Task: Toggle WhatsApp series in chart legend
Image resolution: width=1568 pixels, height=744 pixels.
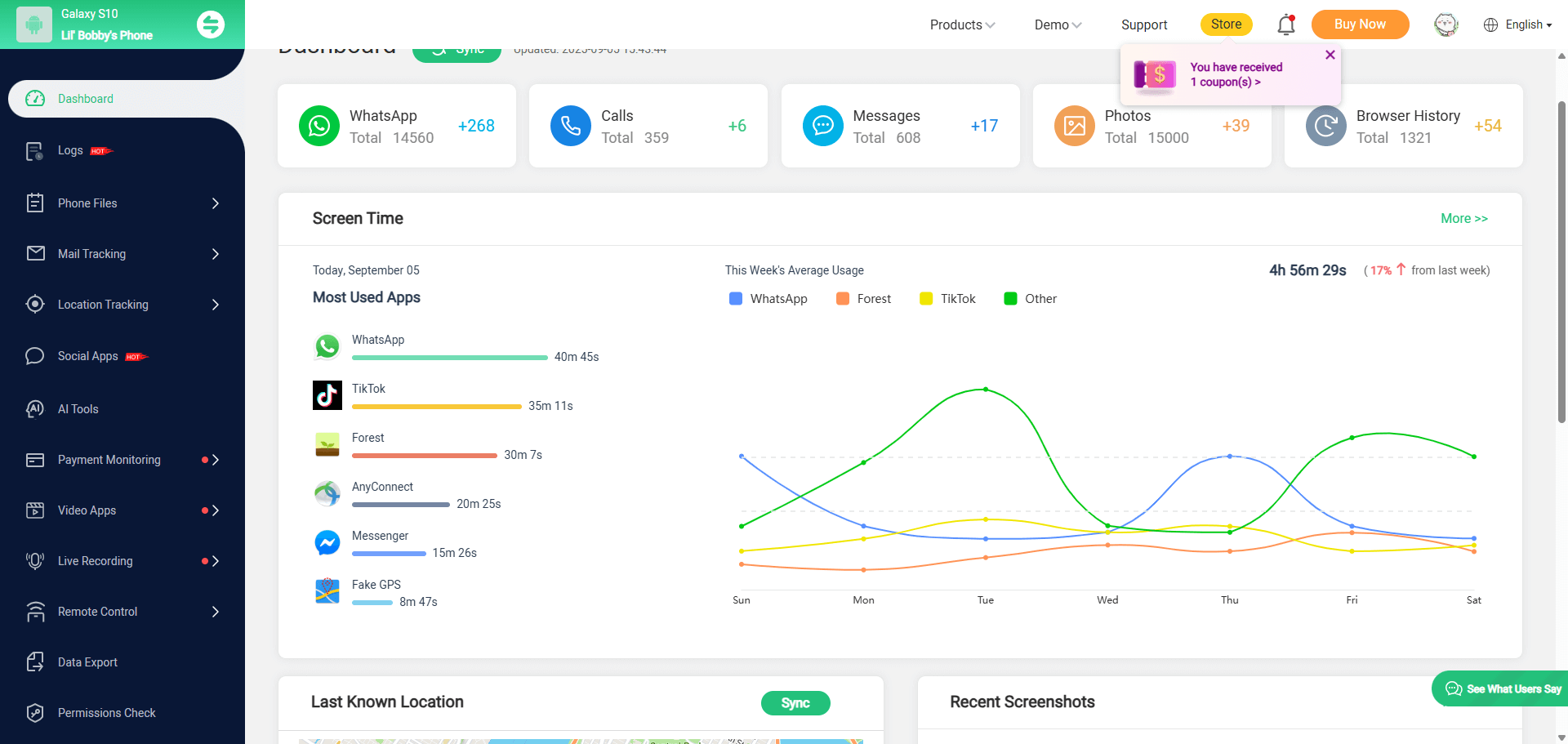Action: pyautogui.click(x=768, y=299)
